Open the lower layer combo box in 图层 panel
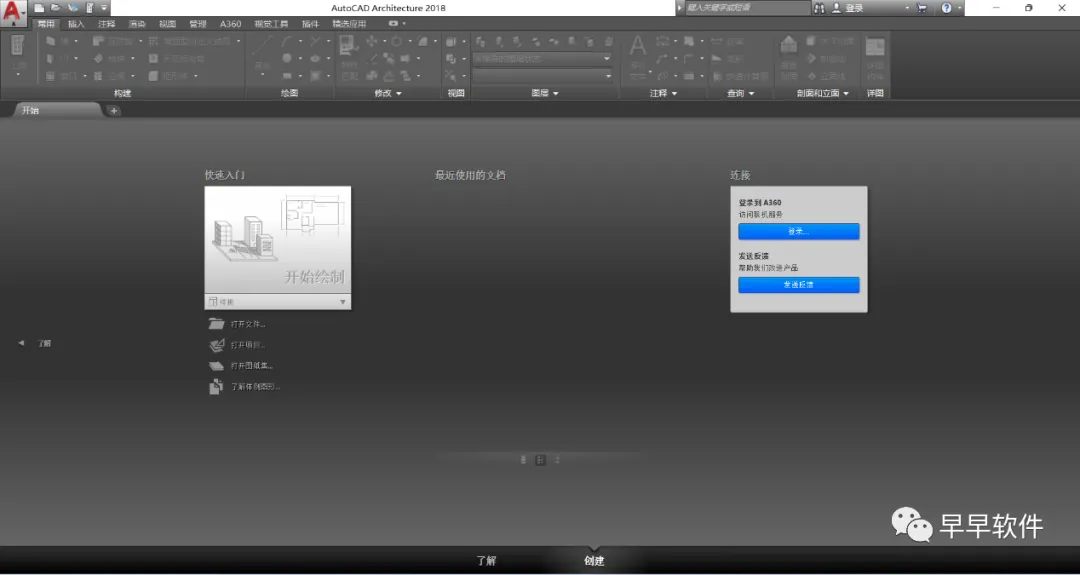Image resolution: width=1080 pixels, height=575 pixels. [542, 76]
